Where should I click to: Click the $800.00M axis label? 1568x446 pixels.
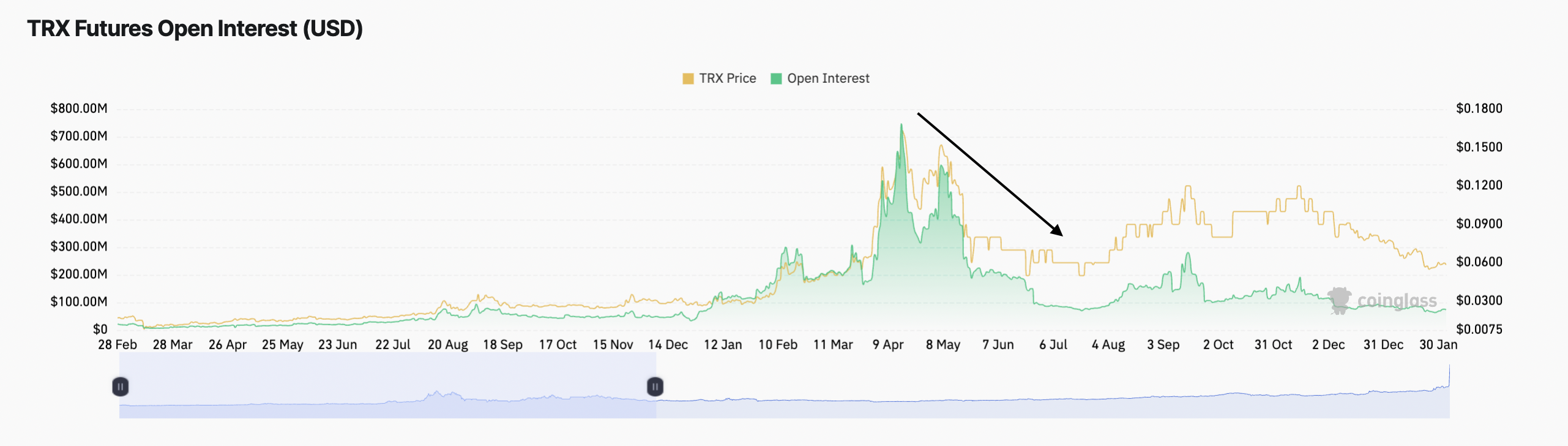(78, 108)
